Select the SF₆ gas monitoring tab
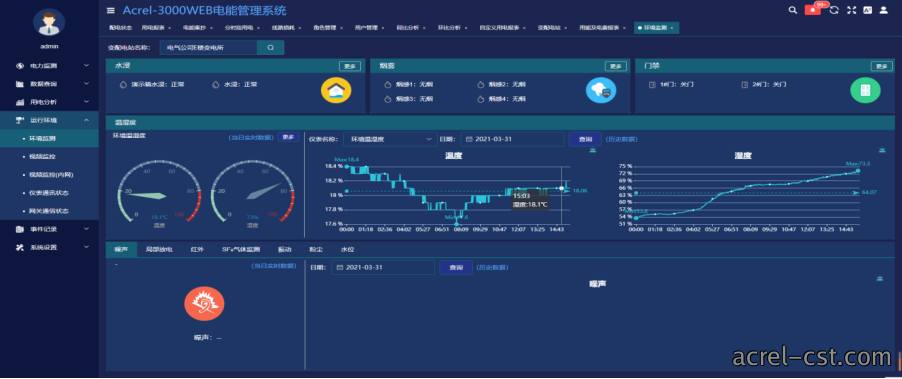902x379 pixels. (x=241, y=250)
